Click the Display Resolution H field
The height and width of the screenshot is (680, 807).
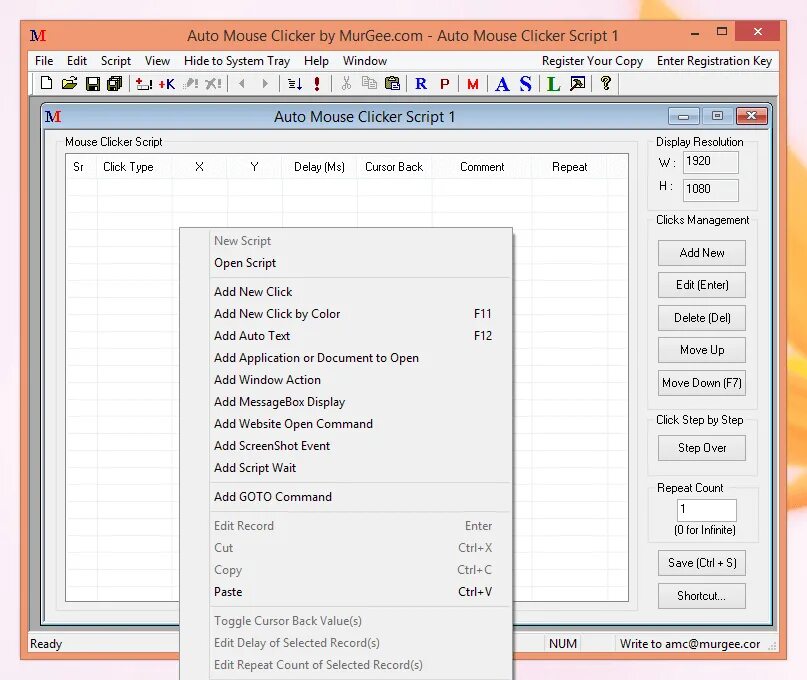pyautogui.click(x=711, y=189)
